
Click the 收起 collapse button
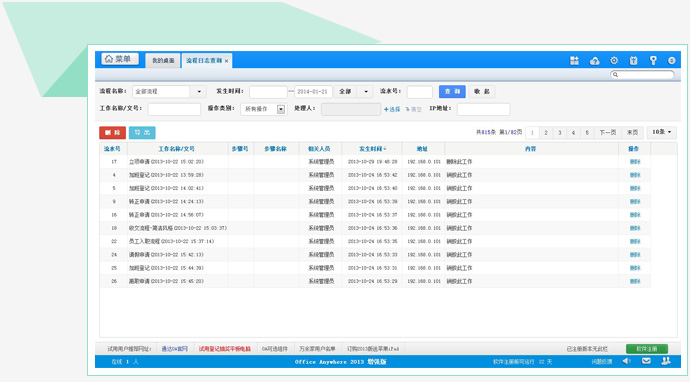(482, 92)
